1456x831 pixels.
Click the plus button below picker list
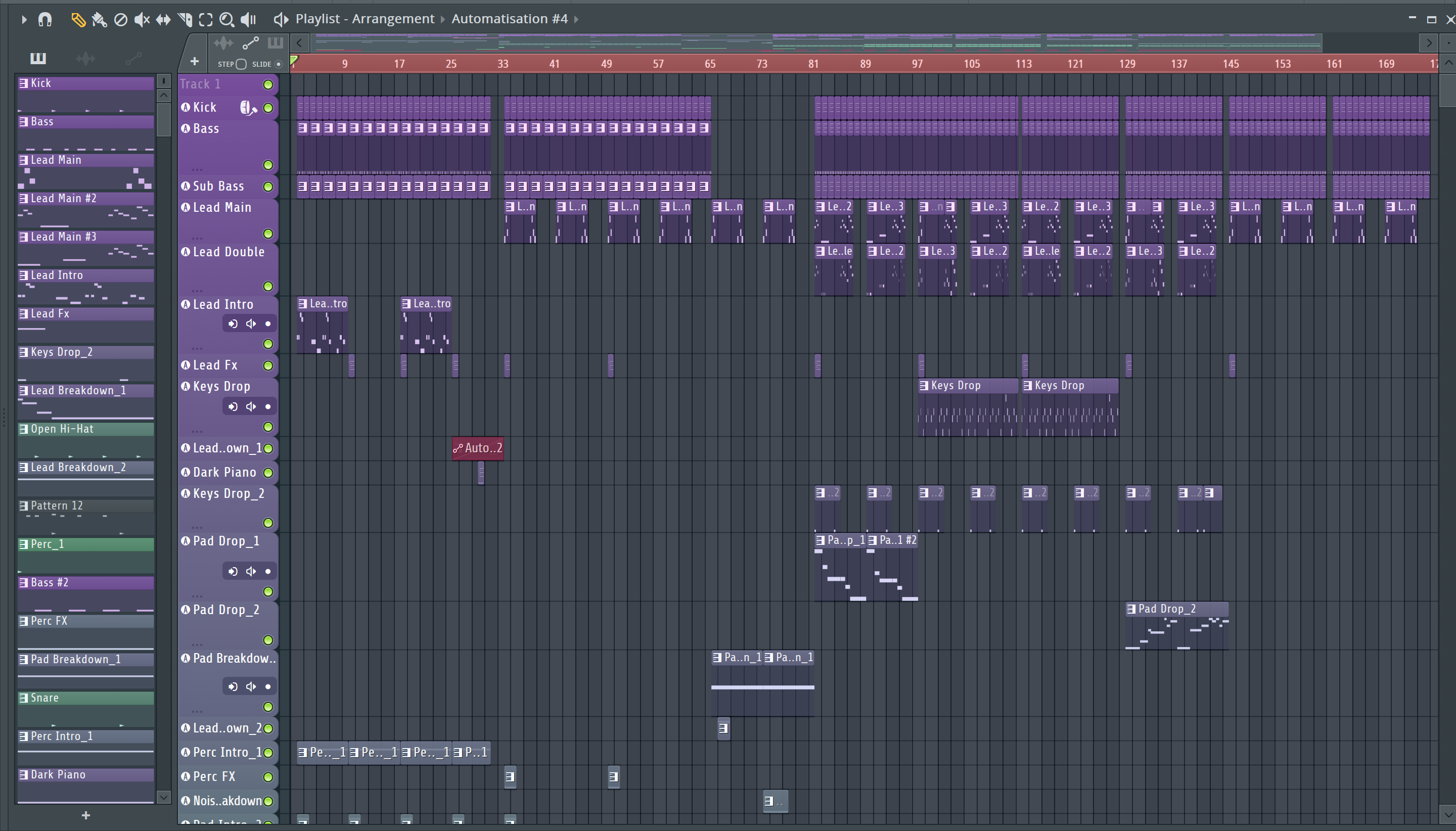(85, 816)
